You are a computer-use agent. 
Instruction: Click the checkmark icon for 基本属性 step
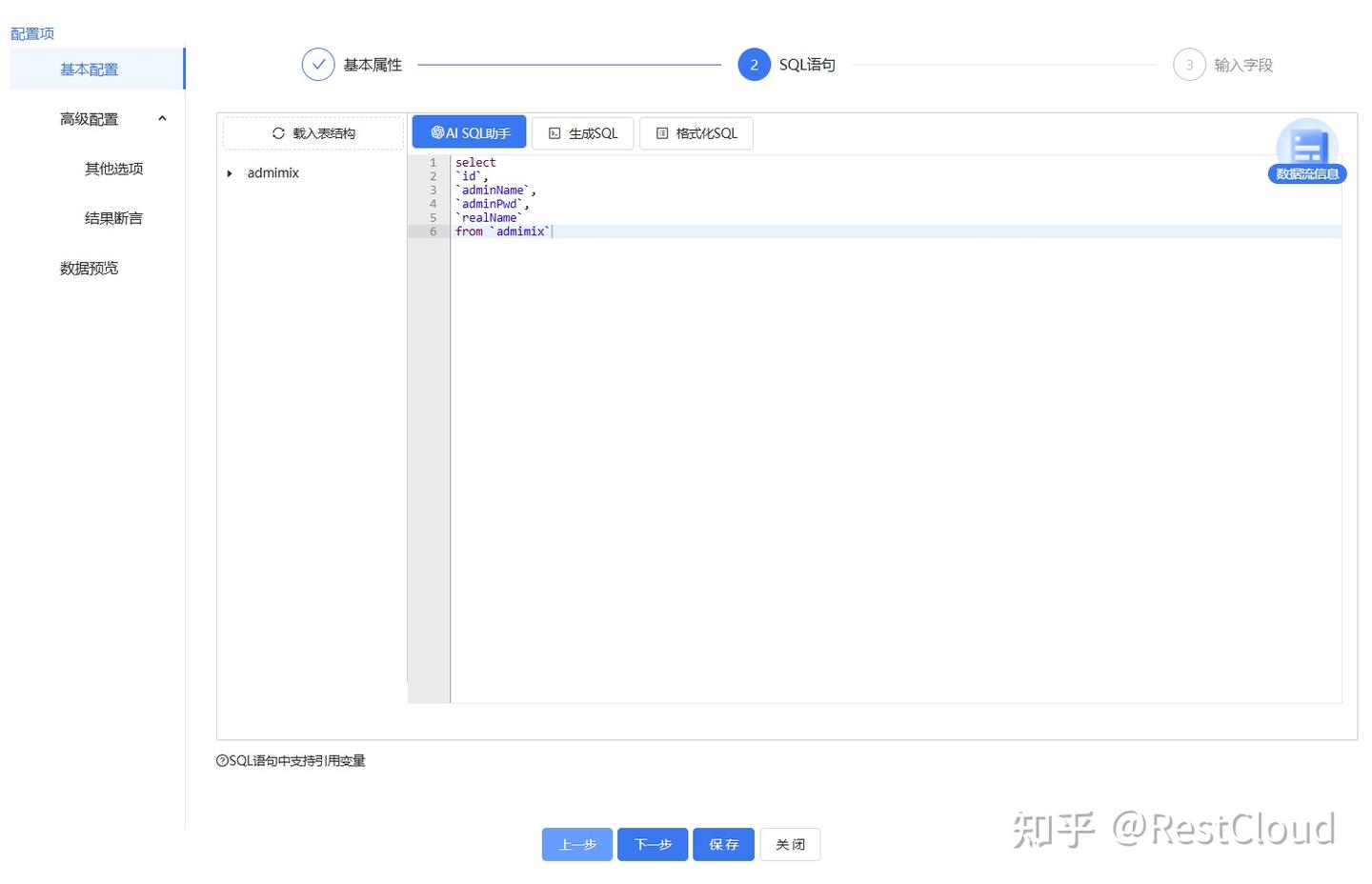318,65
